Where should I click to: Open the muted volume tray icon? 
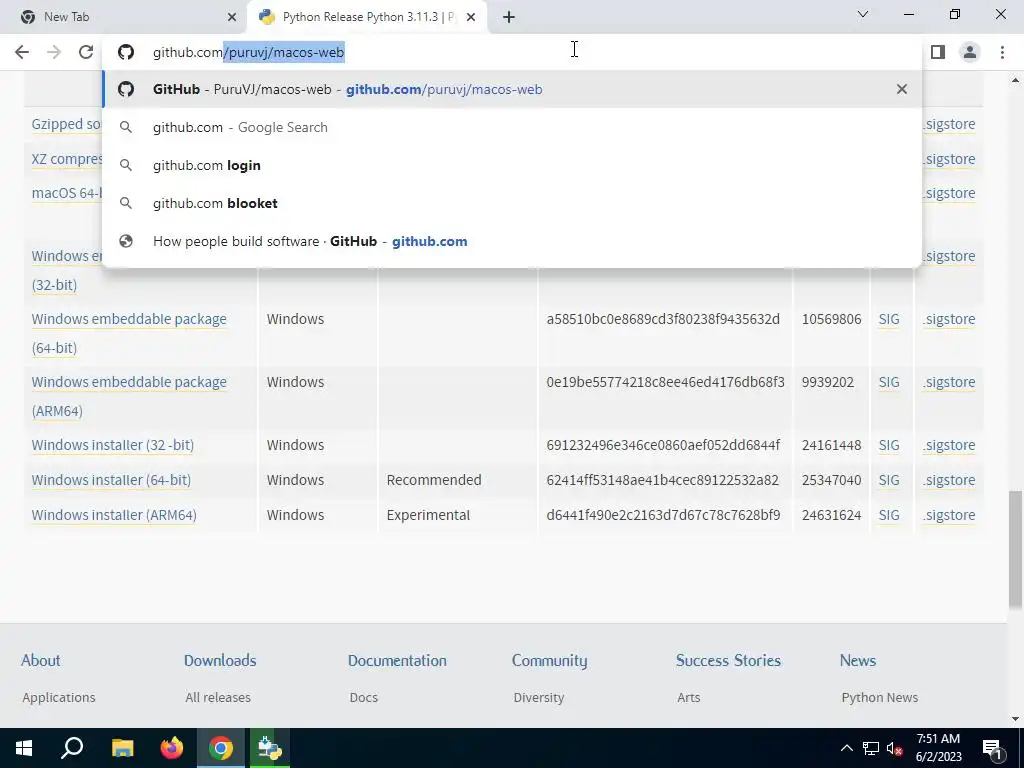coord(895,748)
